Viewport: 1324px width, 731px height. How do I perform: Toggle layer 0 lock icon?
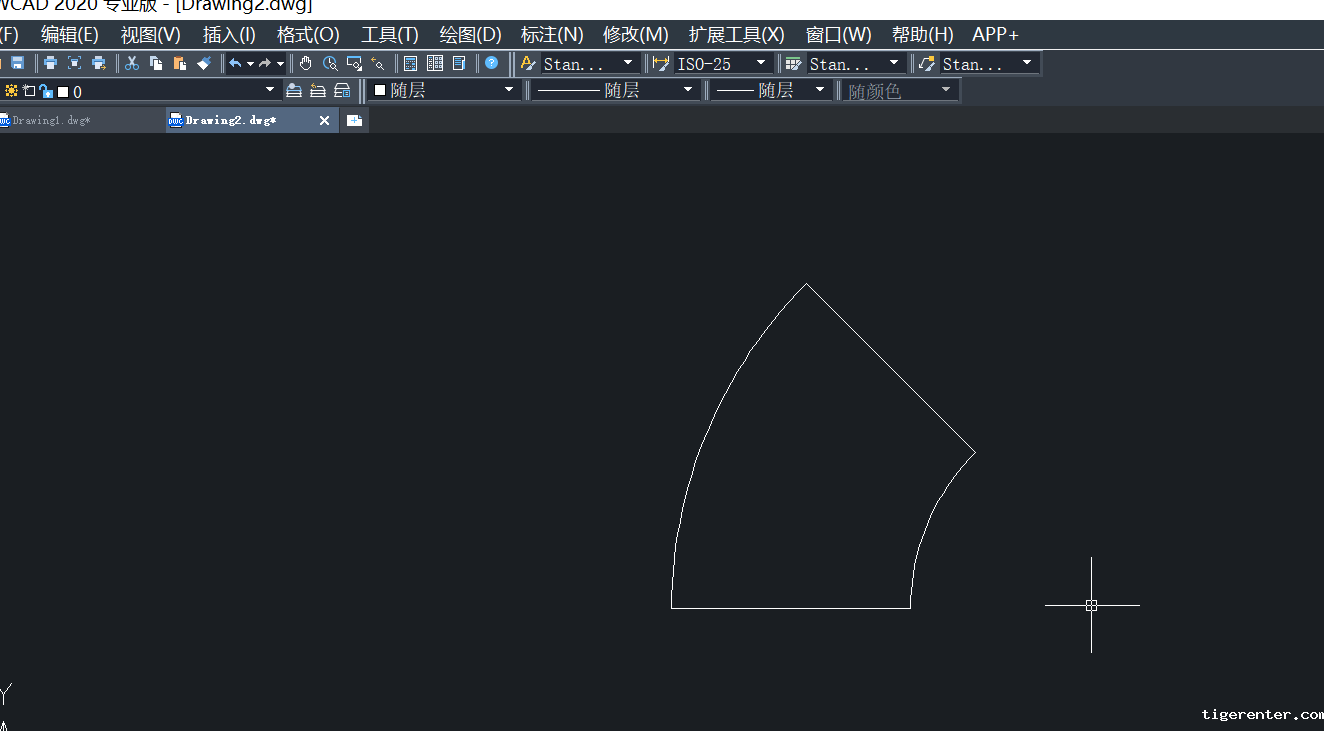46,91
